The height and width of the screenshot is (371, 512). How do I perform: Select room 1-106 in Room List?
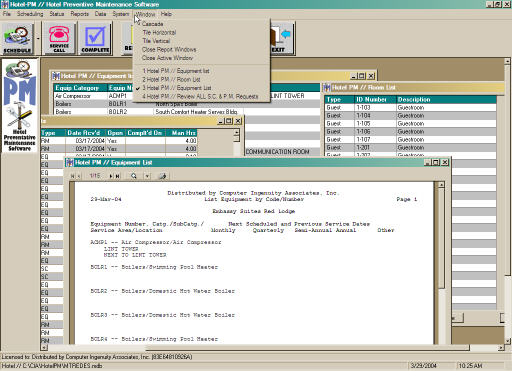(x=411, y=131)
